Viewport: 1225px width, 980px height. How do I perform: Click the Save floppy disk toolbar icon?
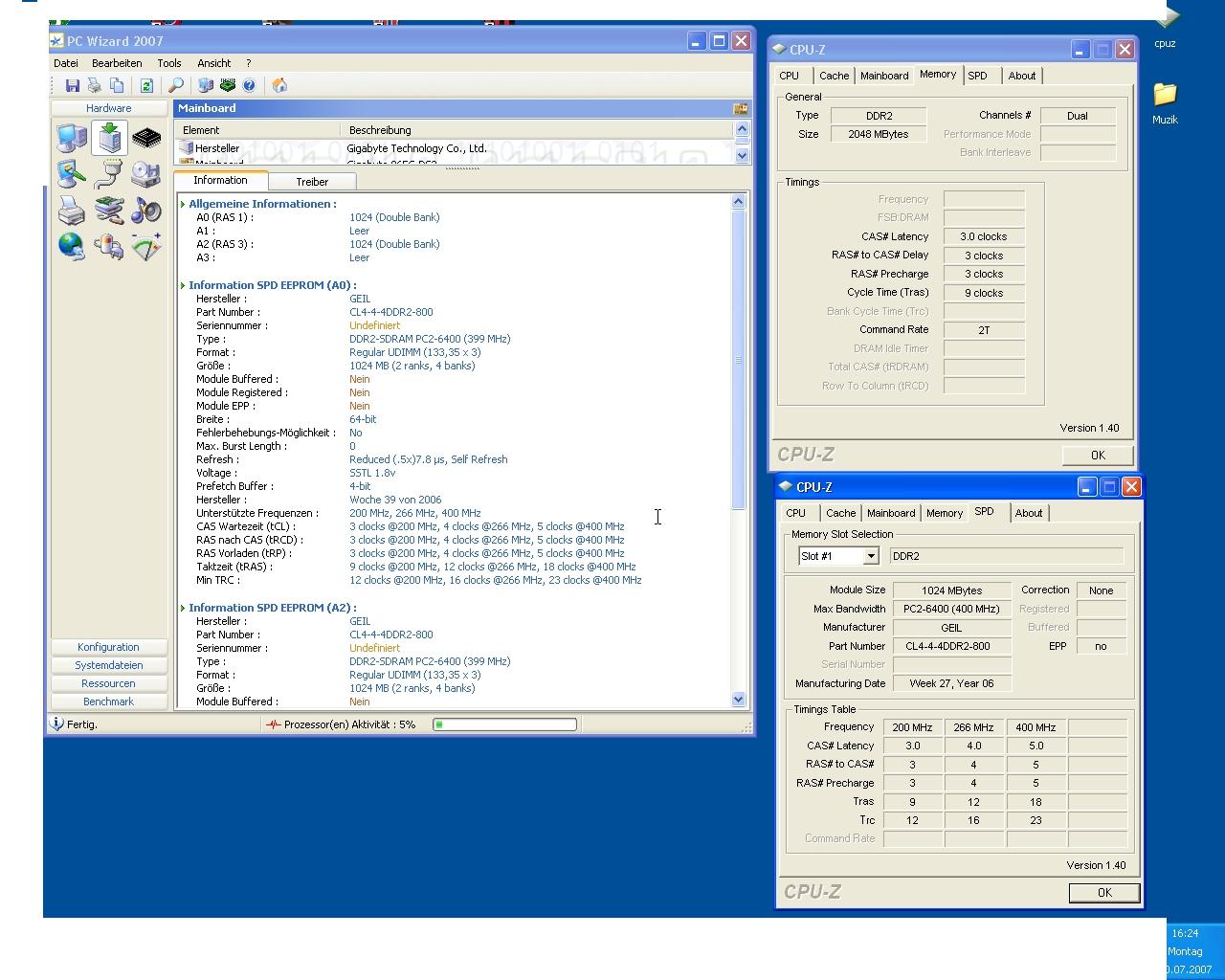[73, 86]
